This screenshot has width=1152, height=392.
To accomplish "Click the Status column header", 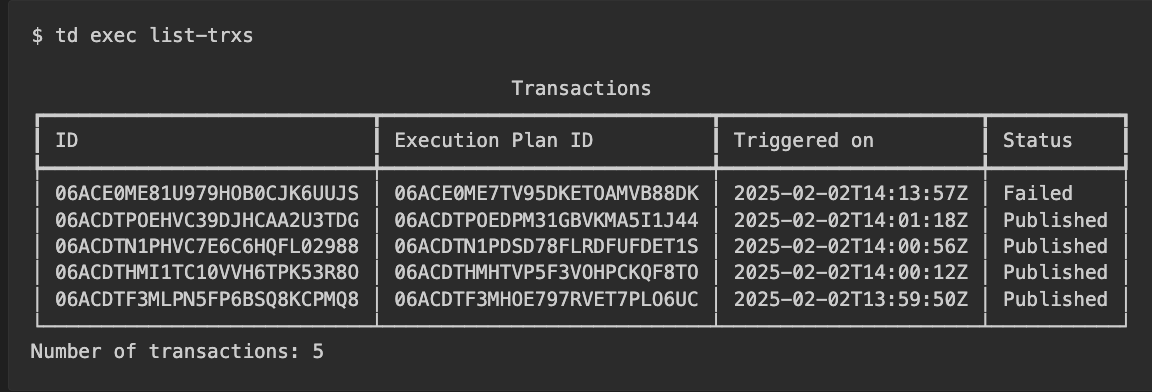I will pyautogui.click(x=1037, y=140).
